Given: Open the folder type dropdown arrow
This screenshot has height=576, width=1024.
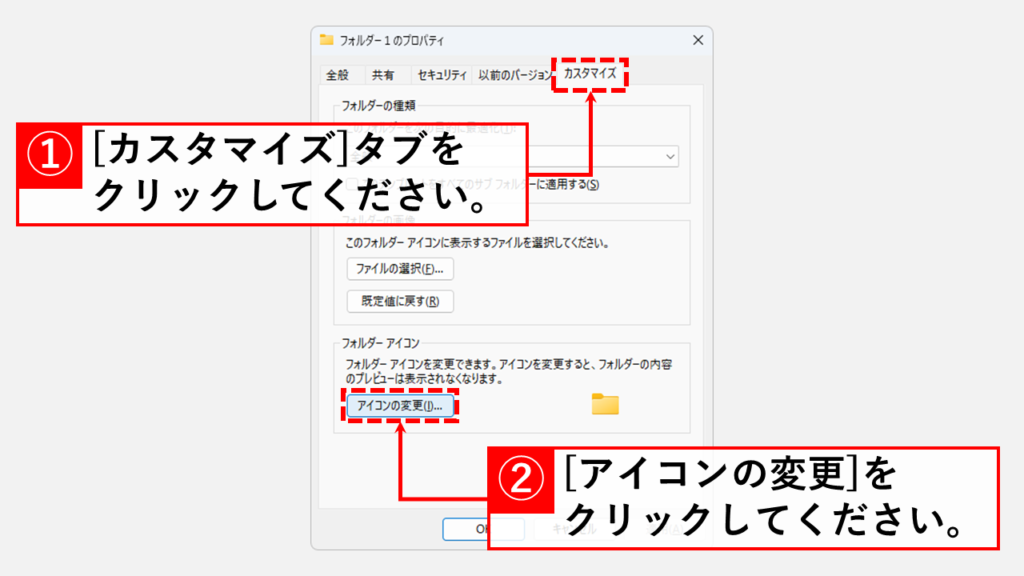Looking at the screenshot, I should point(669,157).
